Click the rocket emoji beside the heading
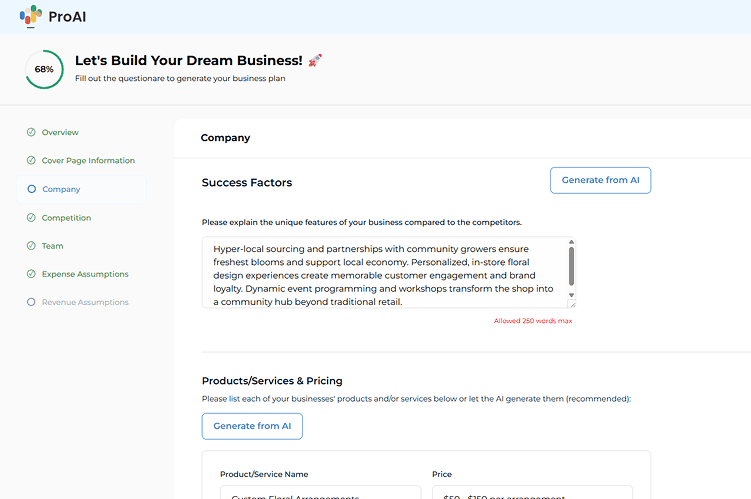This screenshot has height=499, width=751. click(315, 60)
